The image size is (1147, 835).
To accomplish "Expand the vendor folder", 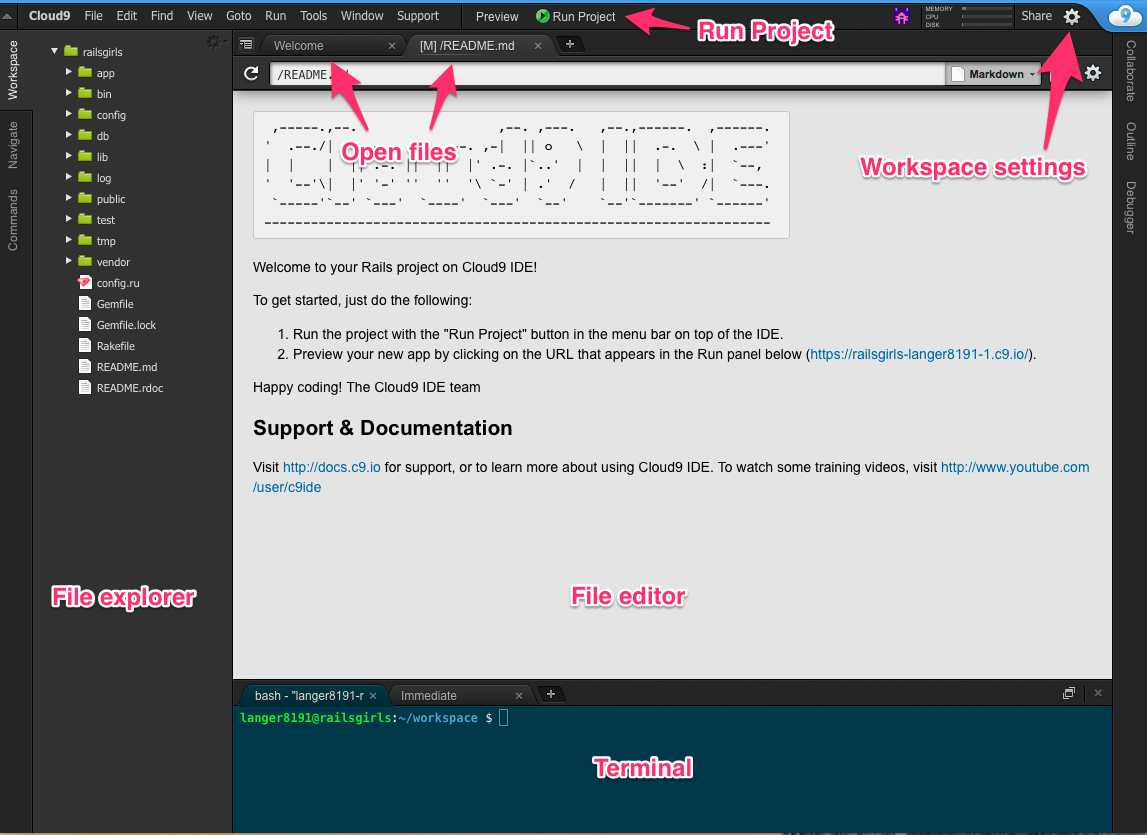I will (x=68, y=261).
